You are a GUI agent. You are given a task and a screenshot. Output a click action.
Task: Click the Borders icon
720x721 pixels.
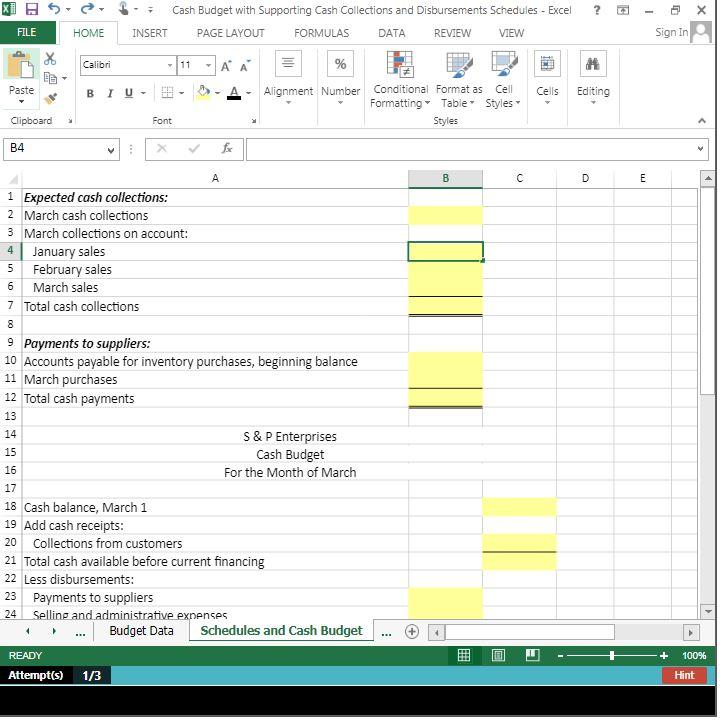pyautogui.click(x=167, y=93)
